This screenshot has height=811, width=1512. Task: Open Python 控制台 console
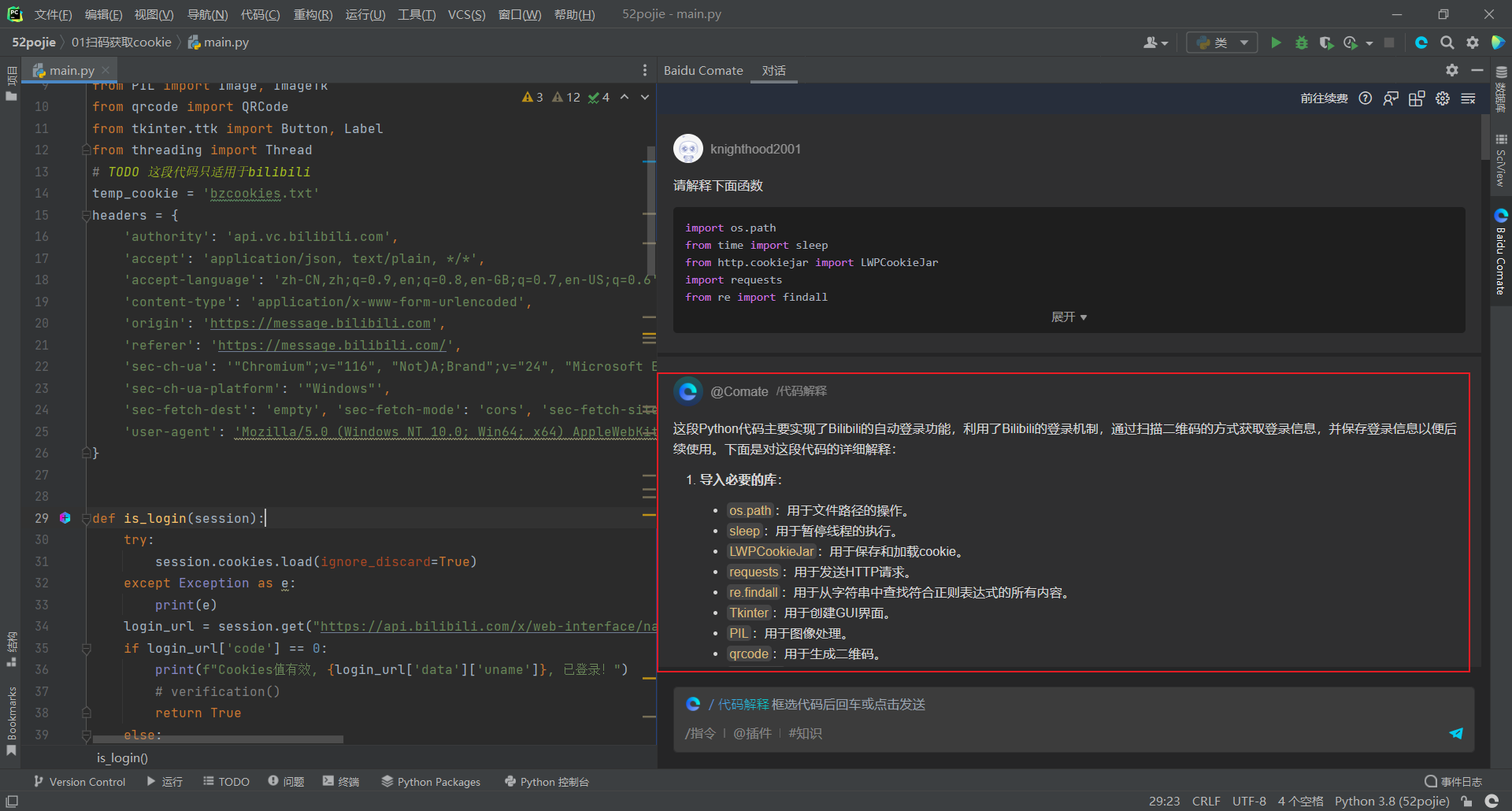547,781
